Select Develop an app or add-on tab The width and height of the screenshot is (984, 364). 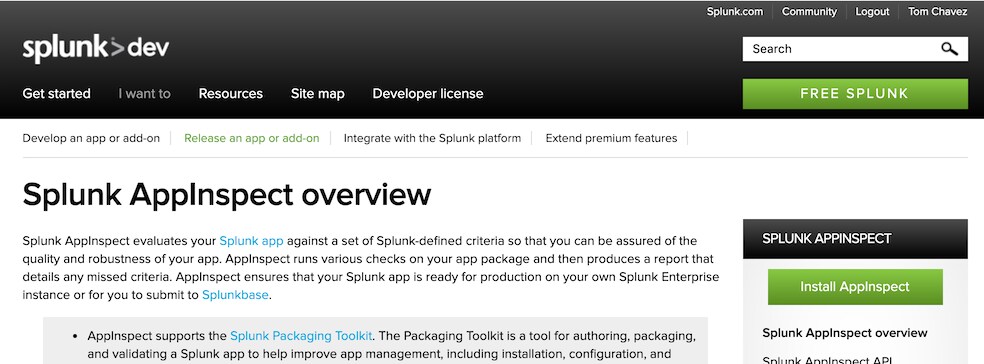(91, 138)
